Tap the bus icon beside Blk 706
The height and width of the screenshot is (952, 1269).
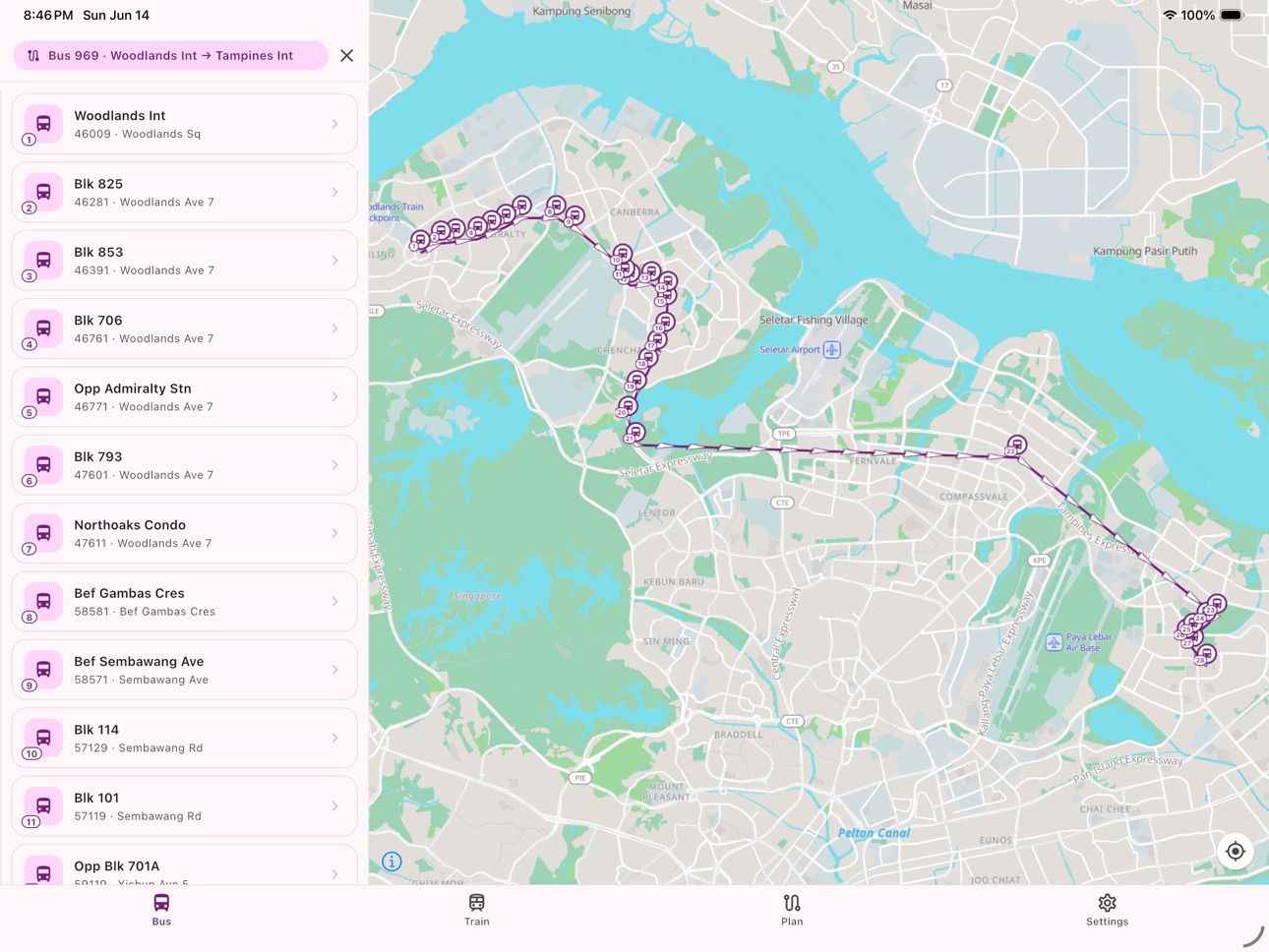[x=43, y=328]
